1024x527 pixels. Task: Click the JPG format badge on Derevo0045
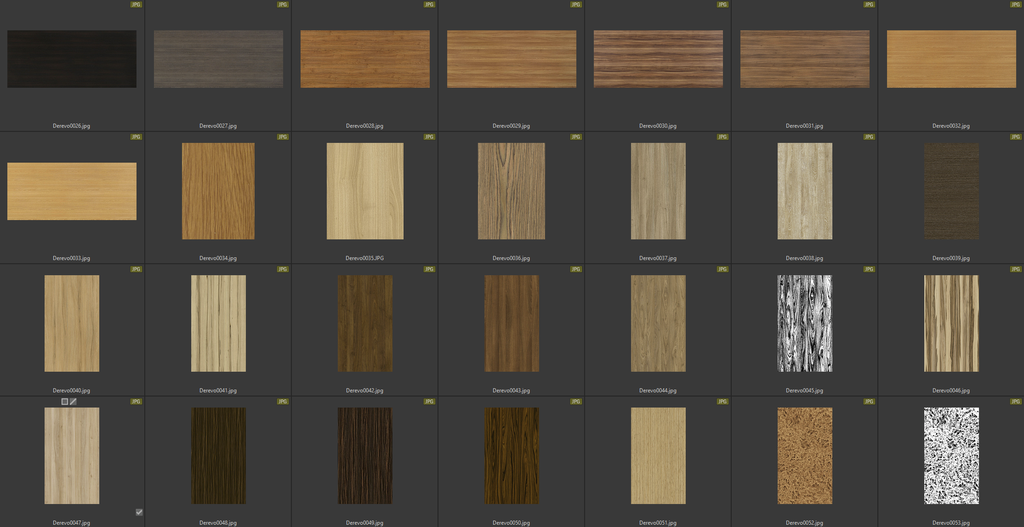(x=869, y=269)
